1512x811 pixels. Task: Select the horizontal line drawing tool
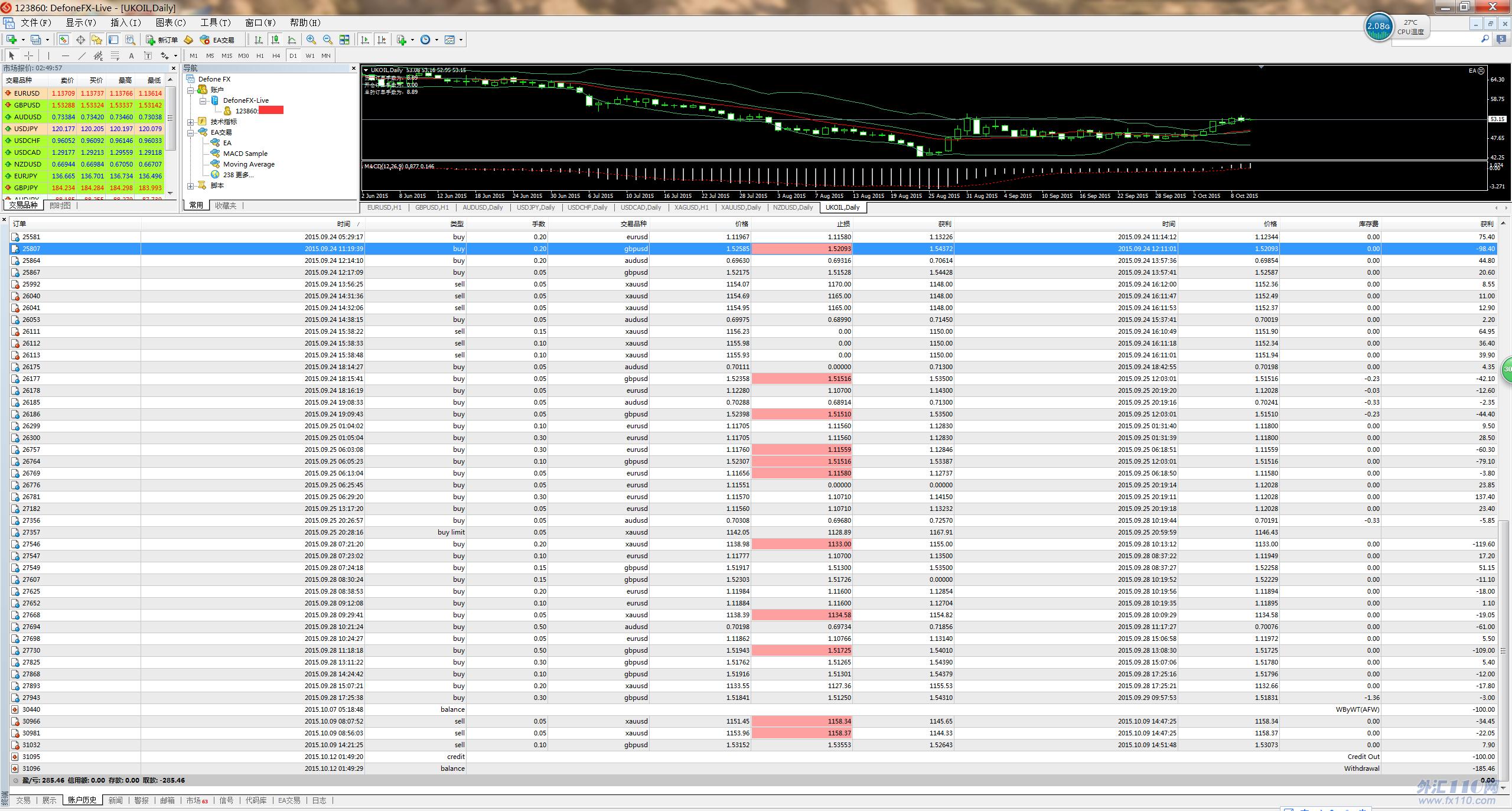coord(65,56)
